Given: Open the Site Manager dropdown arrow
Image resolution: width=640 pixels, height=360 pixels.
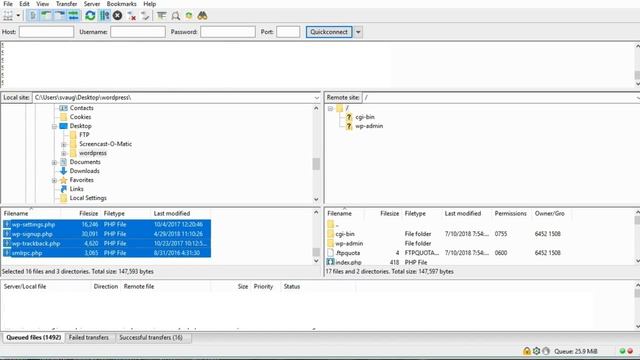Looking at the screenshot, I should click(x=18, y=16).
